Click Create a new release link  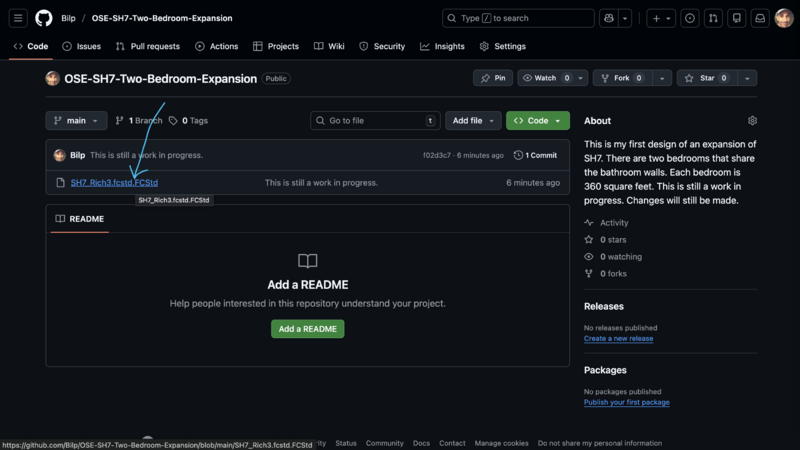tap(618, 338)
